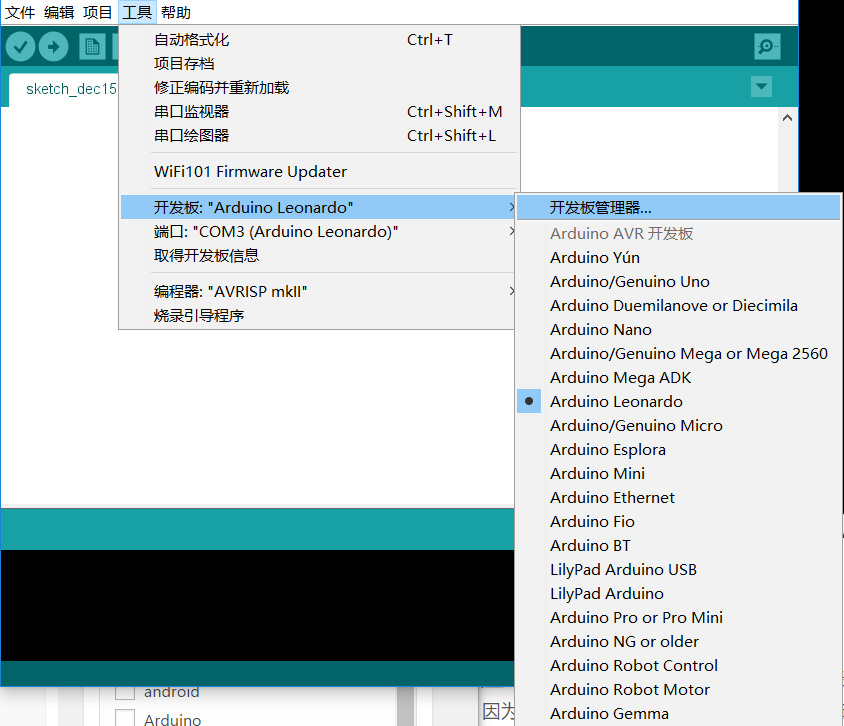The width and height of the screenshot is (844, 726).
Task: Select Arduino Ethernet board
Action: pos(678,497)
